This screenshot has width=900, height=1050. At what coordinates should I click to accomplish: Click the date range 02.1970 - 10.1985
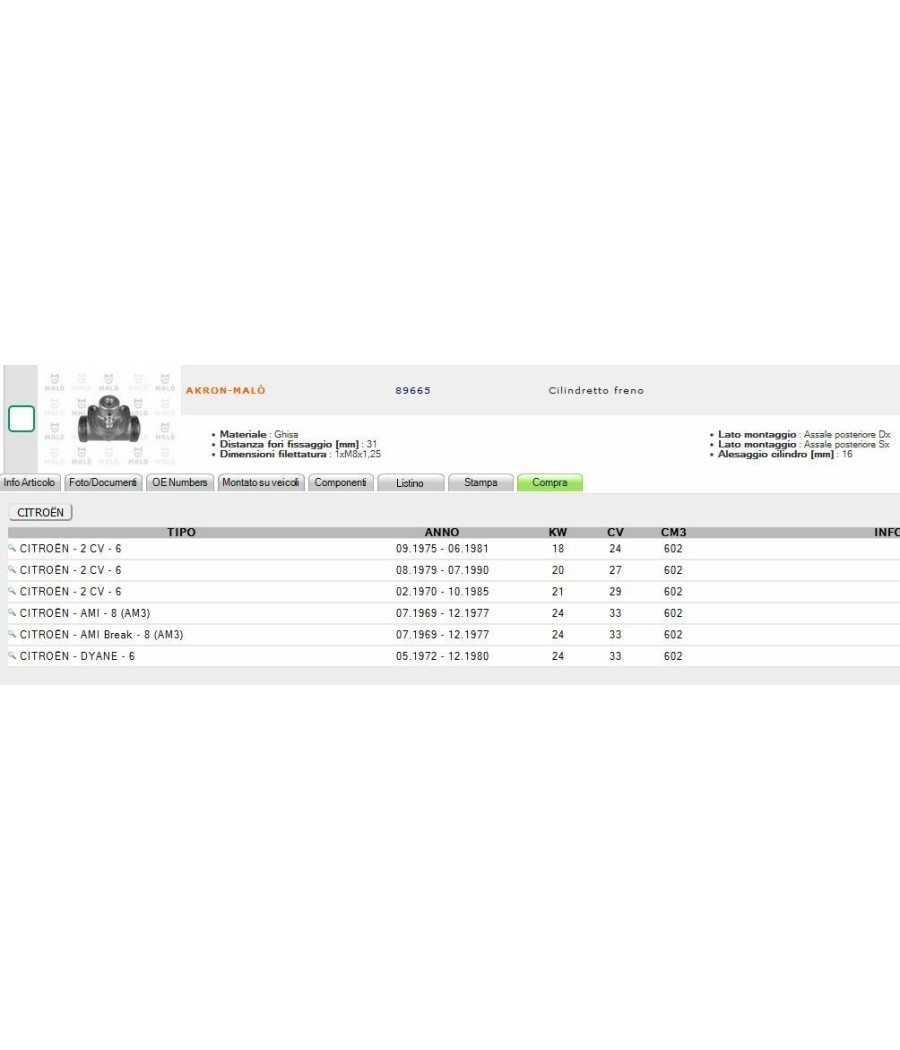tap(442, 591)
